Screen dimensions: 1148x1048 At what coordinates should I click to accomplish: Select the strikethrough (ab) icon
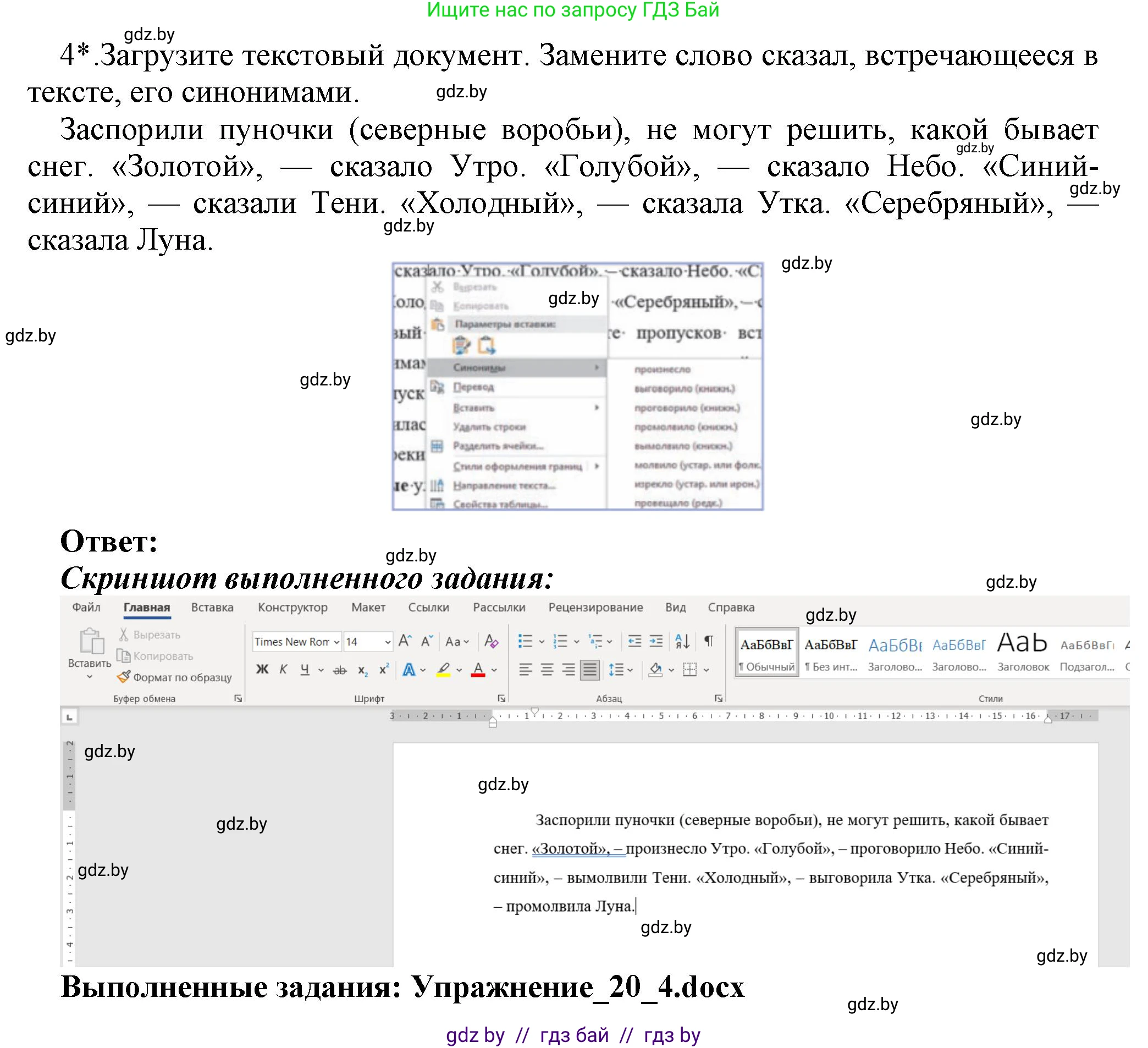click(341, 669)
